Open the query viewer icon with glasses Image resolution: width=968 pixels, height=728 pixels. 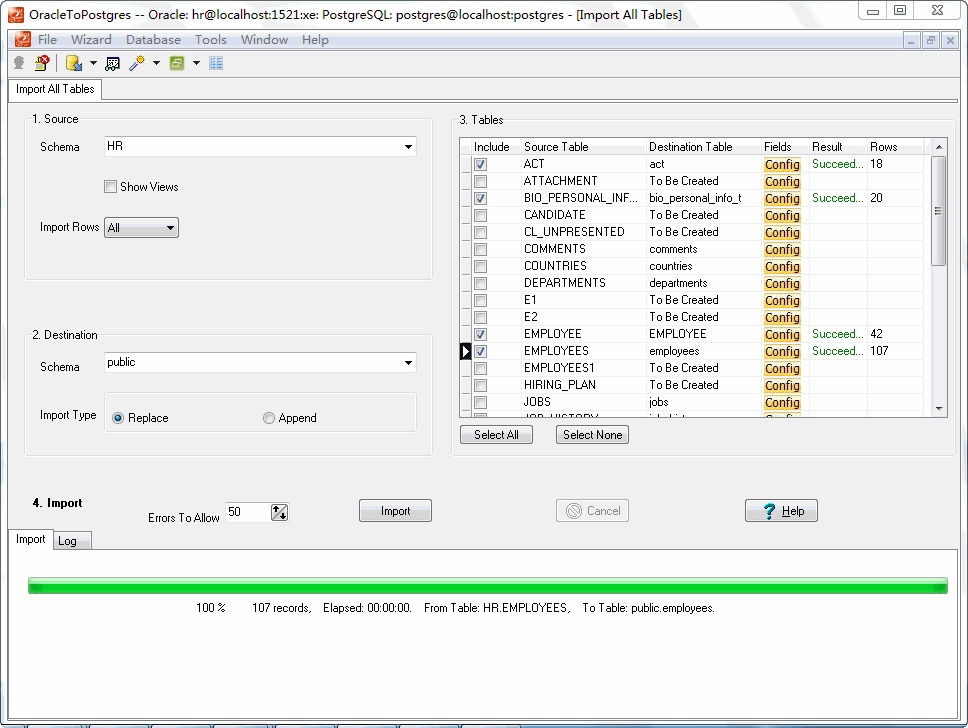tap(112, 63)
